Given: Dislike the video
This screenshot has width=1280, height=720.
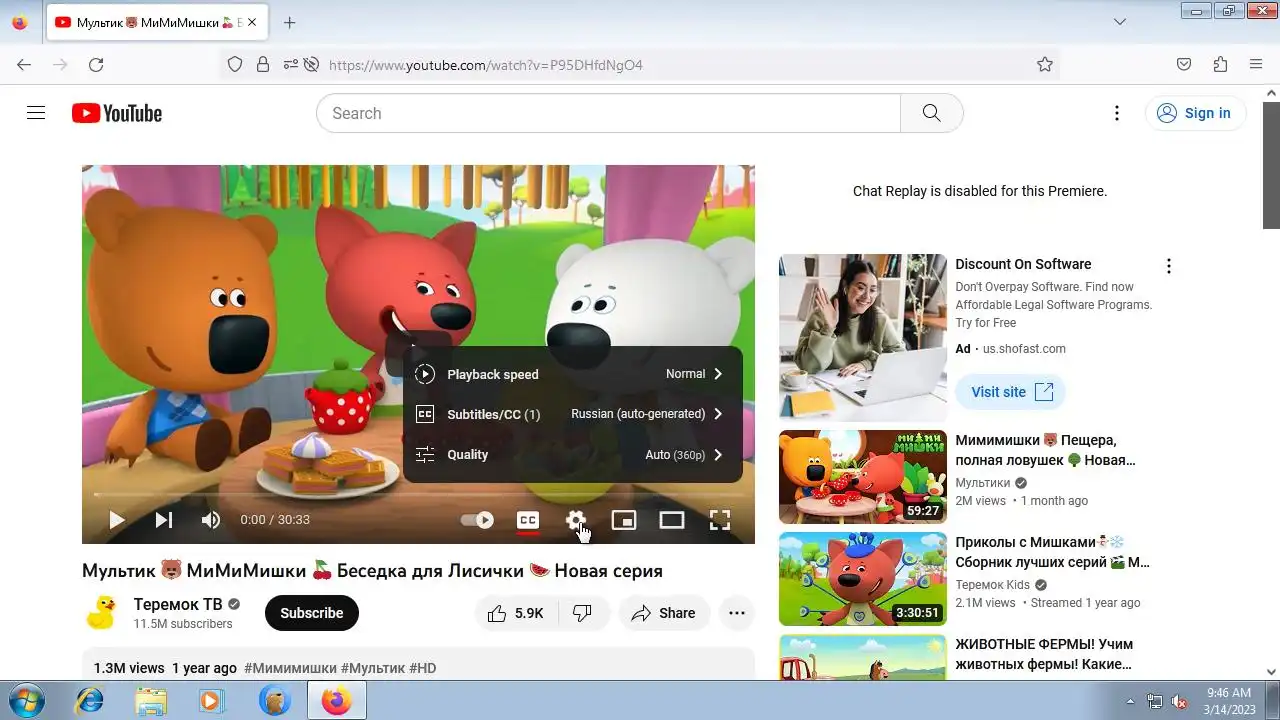Looking at the screenshot, I should pyautogui.click(x=582, y=613).
